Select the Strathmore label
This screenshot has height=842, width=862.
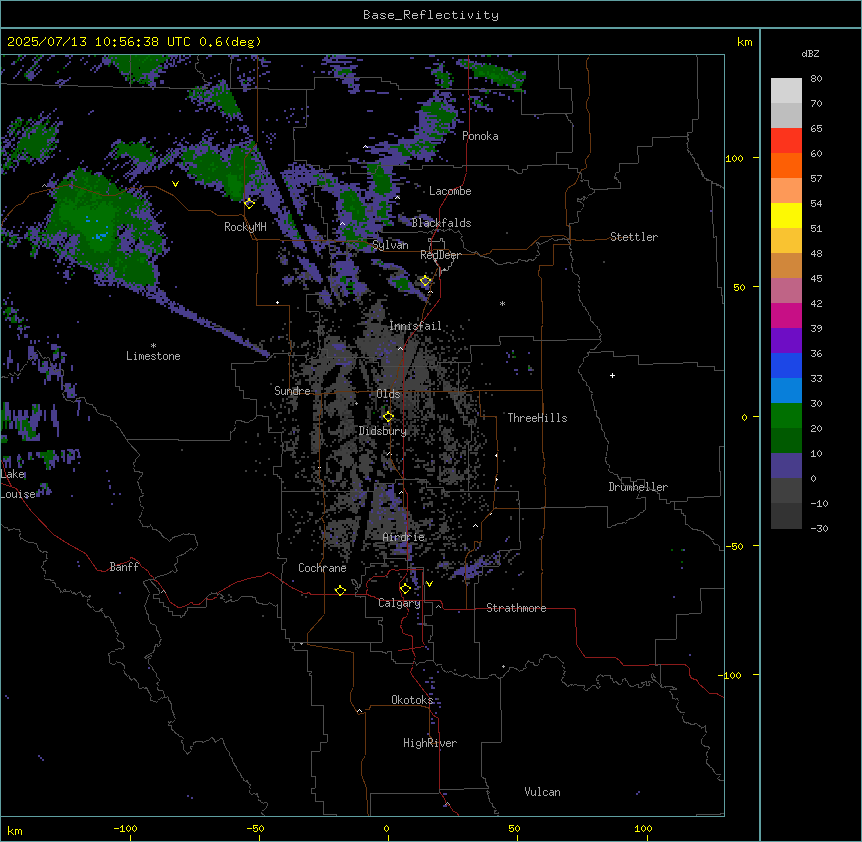pyautogui.click(x=516, y=608)
